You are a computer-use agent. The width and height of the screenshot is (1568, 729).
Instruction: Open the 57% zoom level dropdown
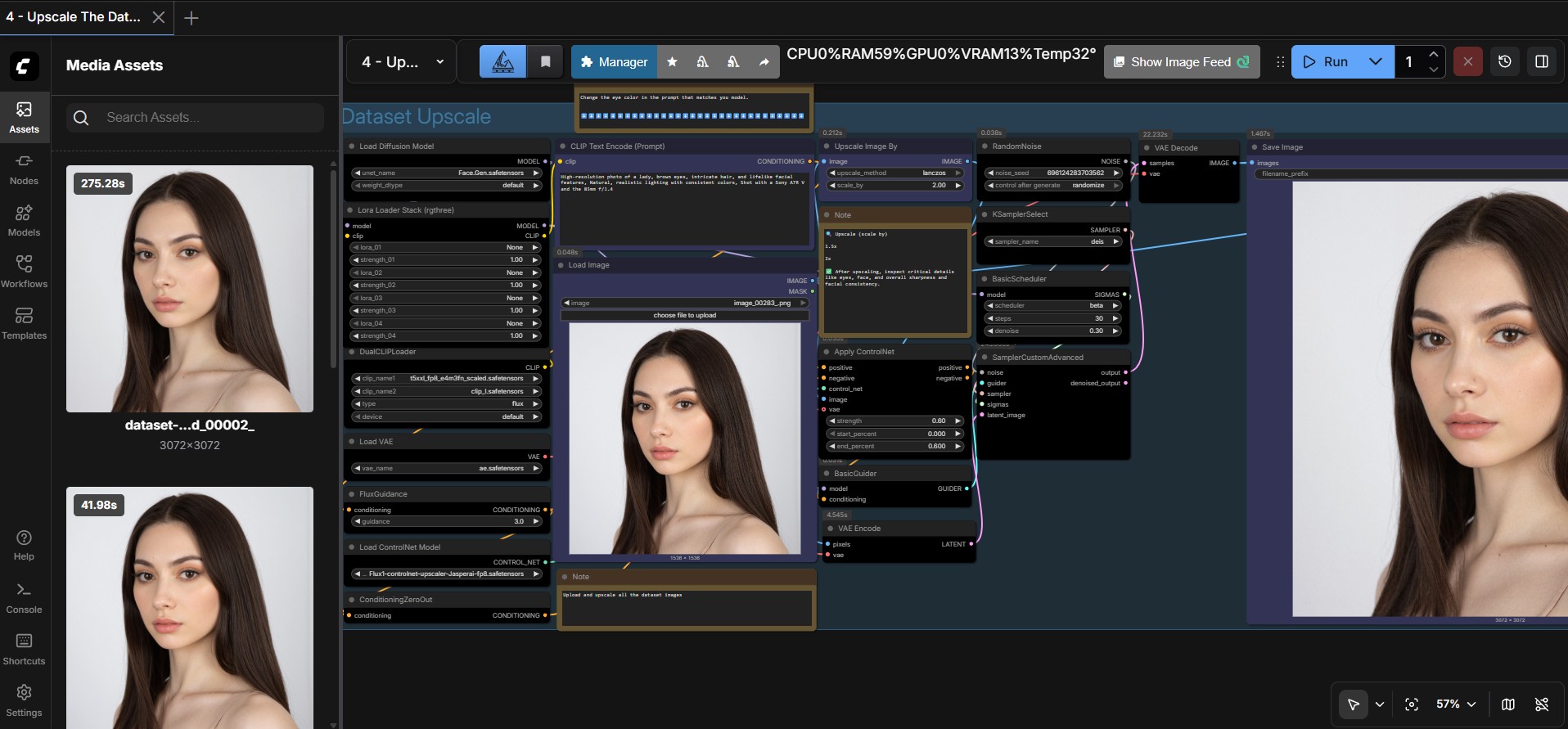1456,704
